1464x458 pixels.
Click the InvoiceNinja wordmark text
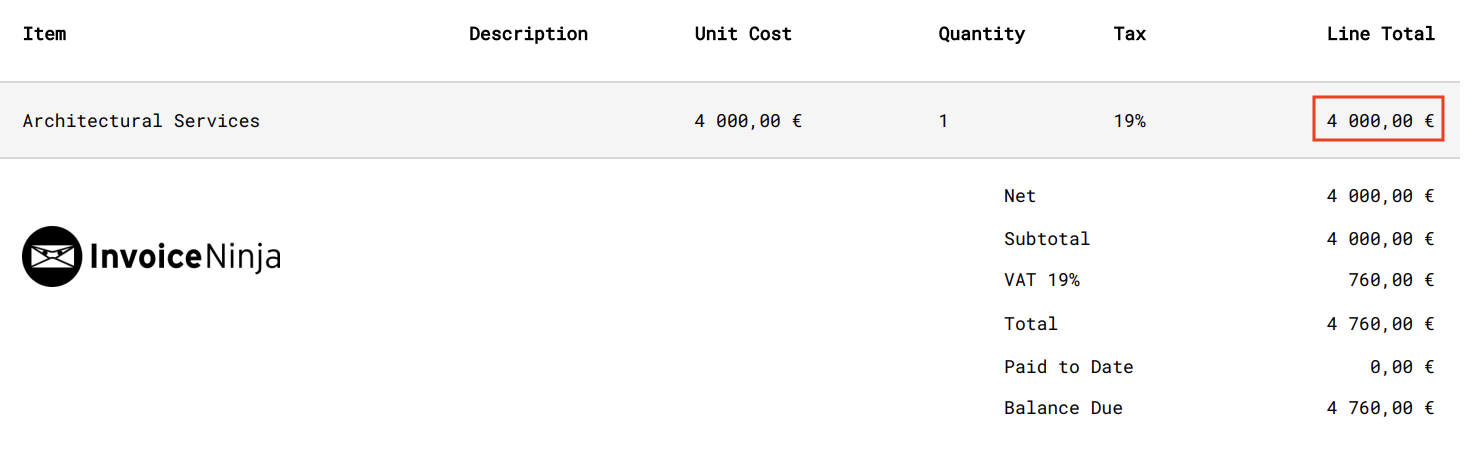(x=185, y=257)
